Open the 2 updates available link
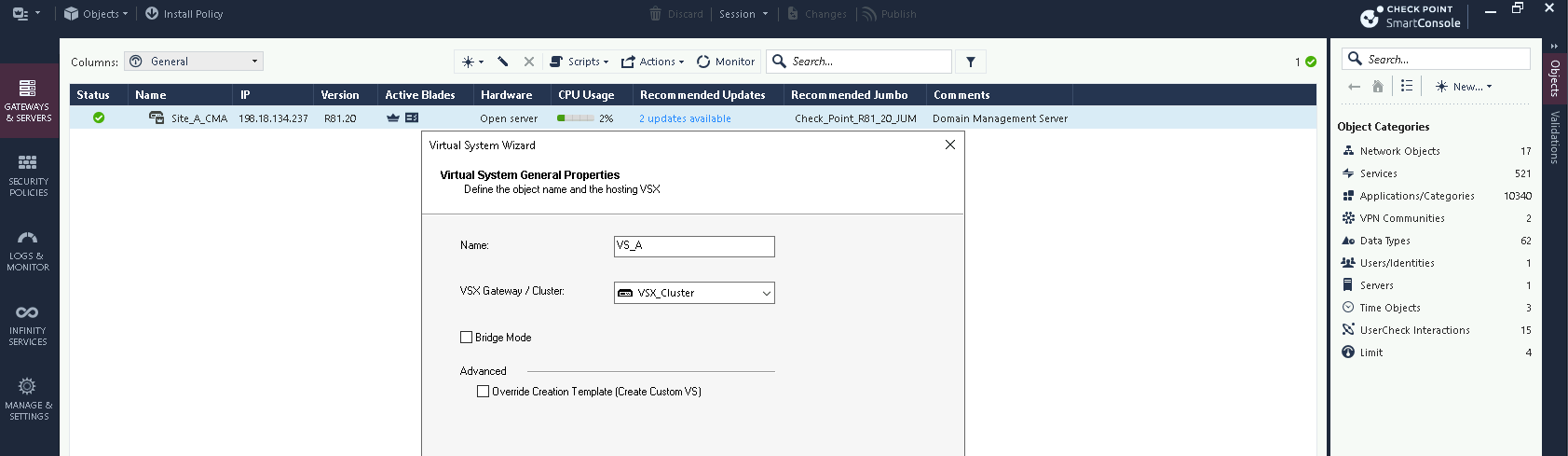The height and width of the screenshot is (456, 1568). [x=685, y=118]
